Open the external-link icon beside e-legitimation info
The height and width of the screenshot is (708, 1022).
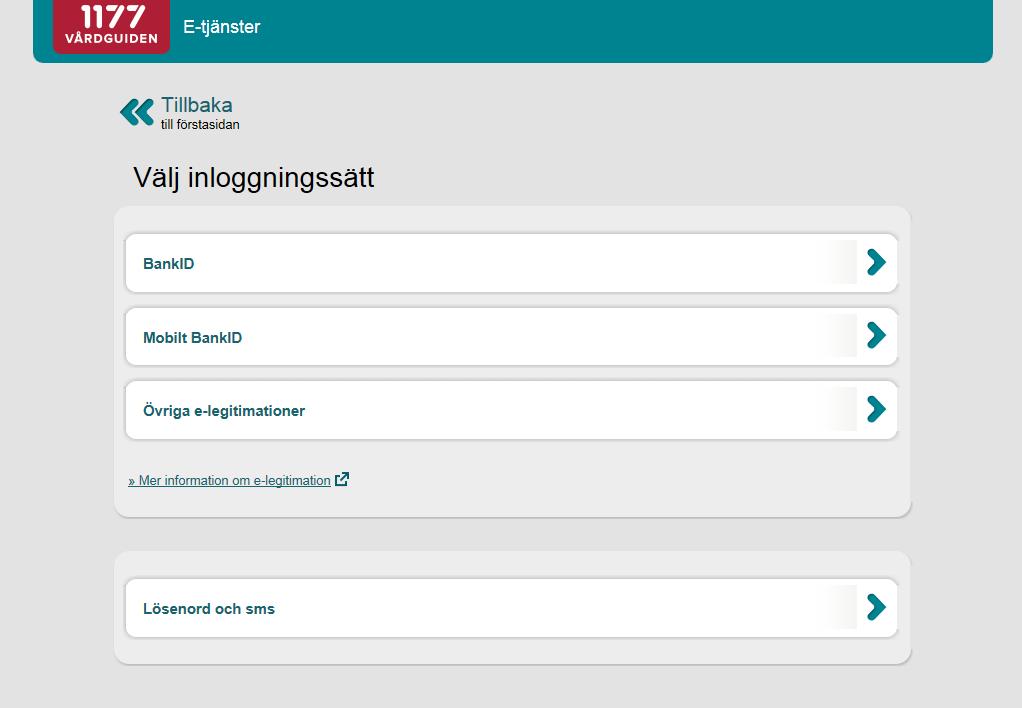pyautogui.click(x=342, y=480)
